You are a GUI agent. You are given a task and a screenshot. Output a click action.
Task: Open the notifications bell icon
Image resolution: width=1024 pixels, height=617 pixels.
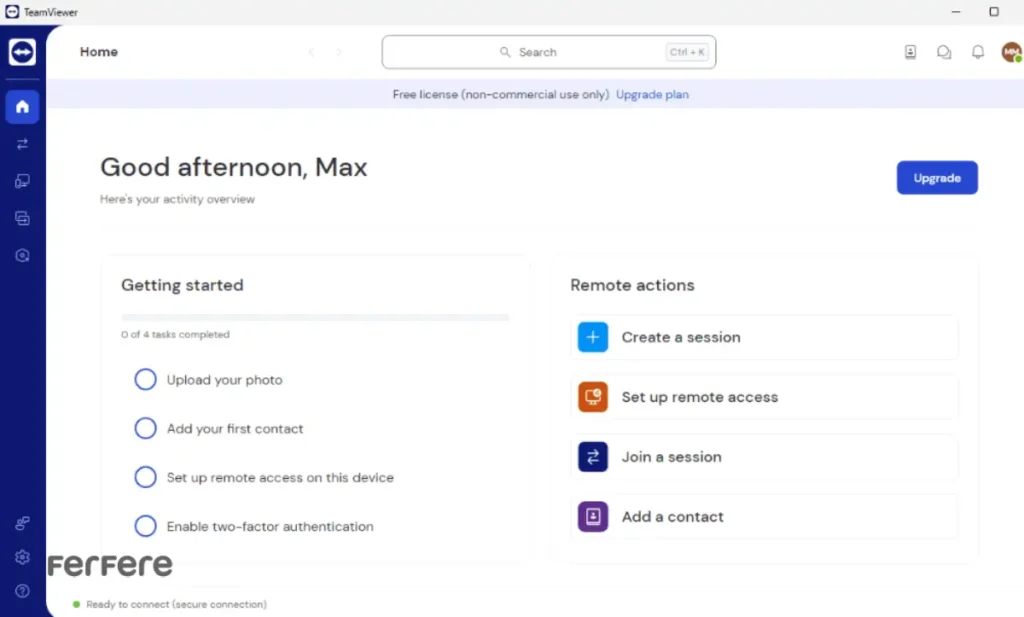click(x=978, y=52)
